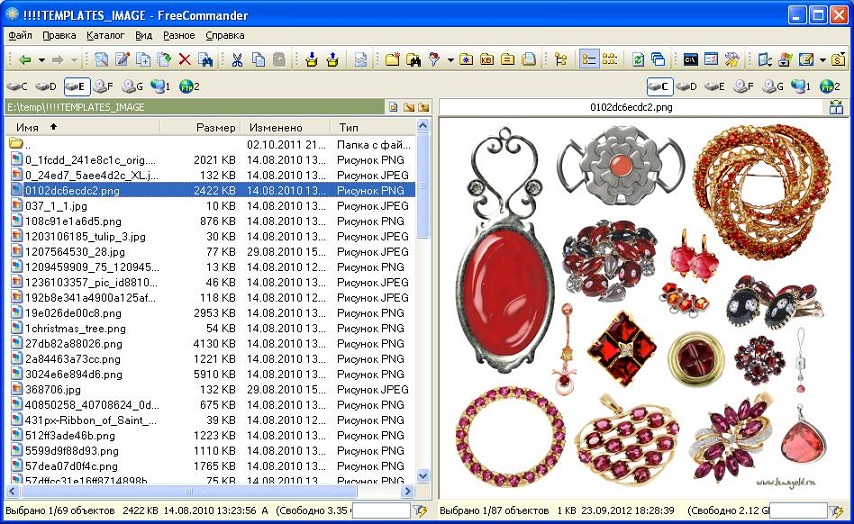Viewport: 854px width, 524px height.
Task: Select file 037_1_1.jpg
Action: [210, 206]
